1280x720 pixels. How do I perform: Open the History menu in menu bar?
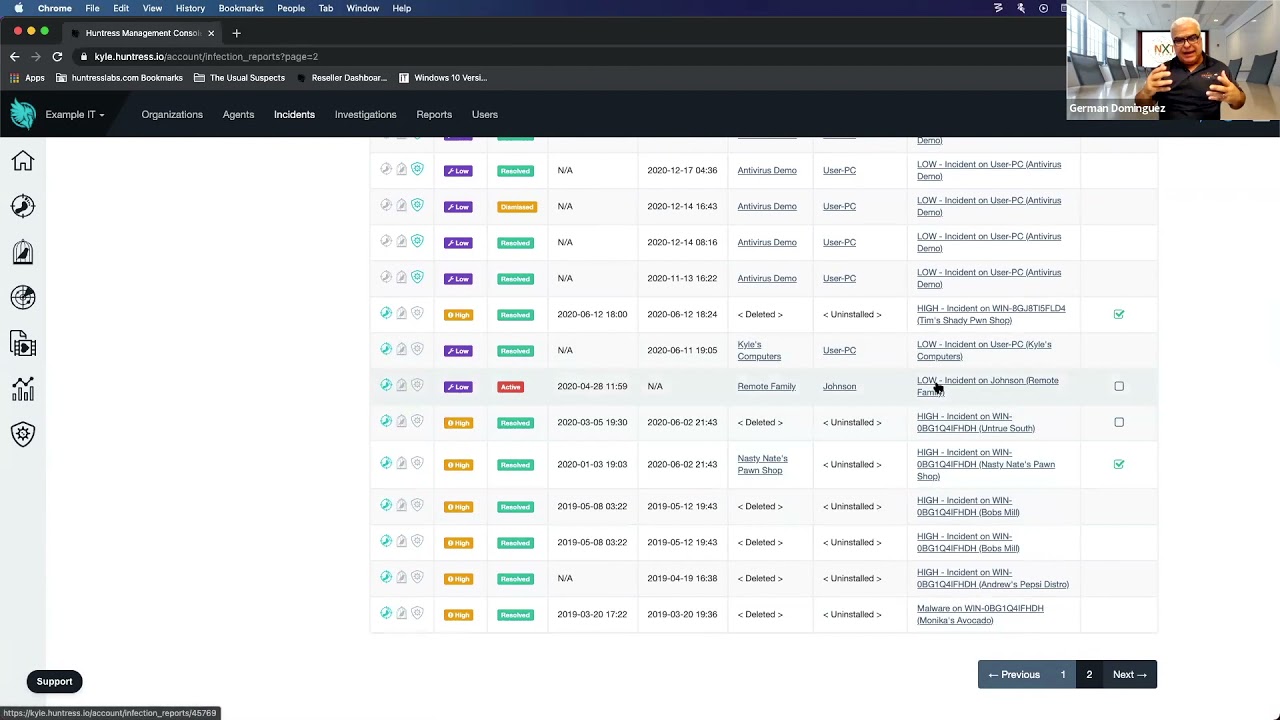pyautogui.click(x=190, y=8)
